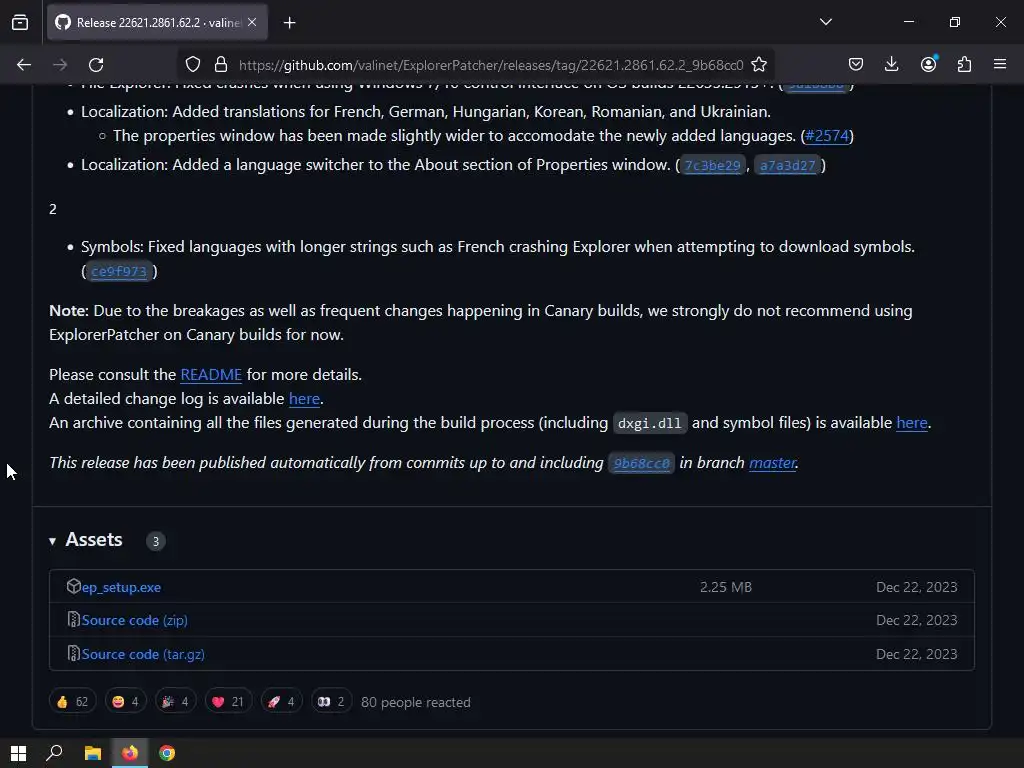Toggle the laugh reaction with 4
This screenshot has height=768, width=1024.
pos(125,702)
